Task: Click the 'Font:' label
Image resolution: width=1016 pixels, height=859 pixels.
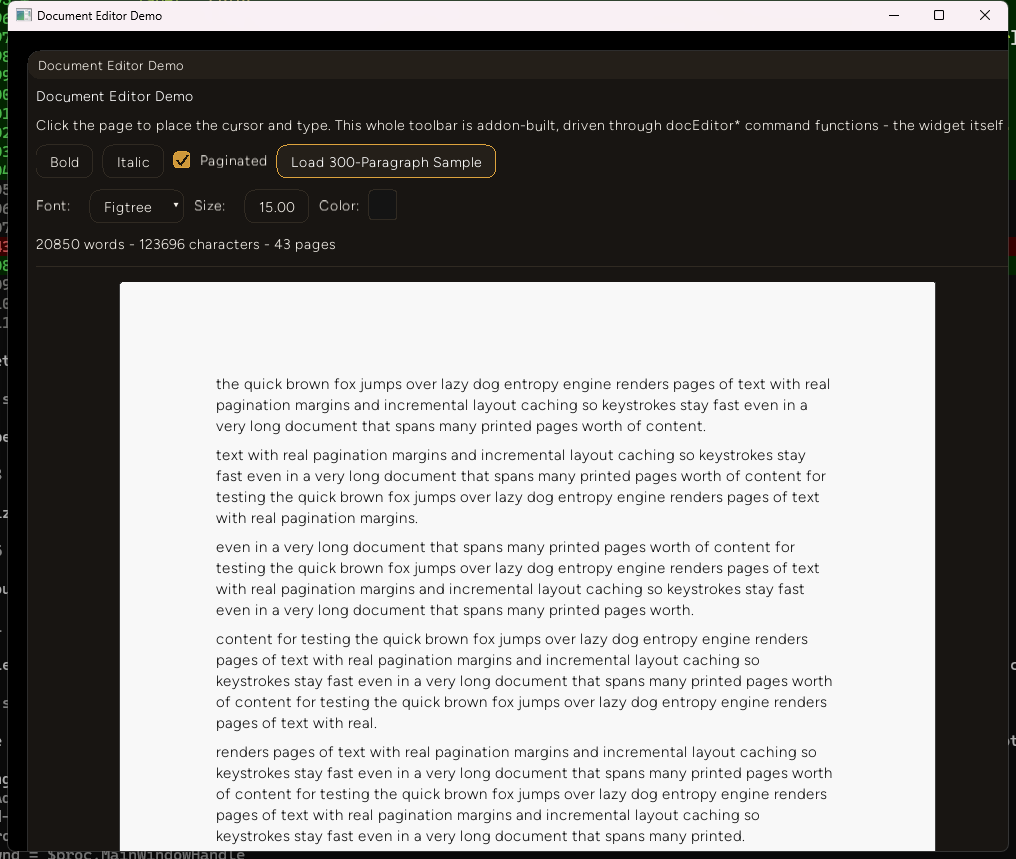Action: pyautogui.click(x=53, y=205)
